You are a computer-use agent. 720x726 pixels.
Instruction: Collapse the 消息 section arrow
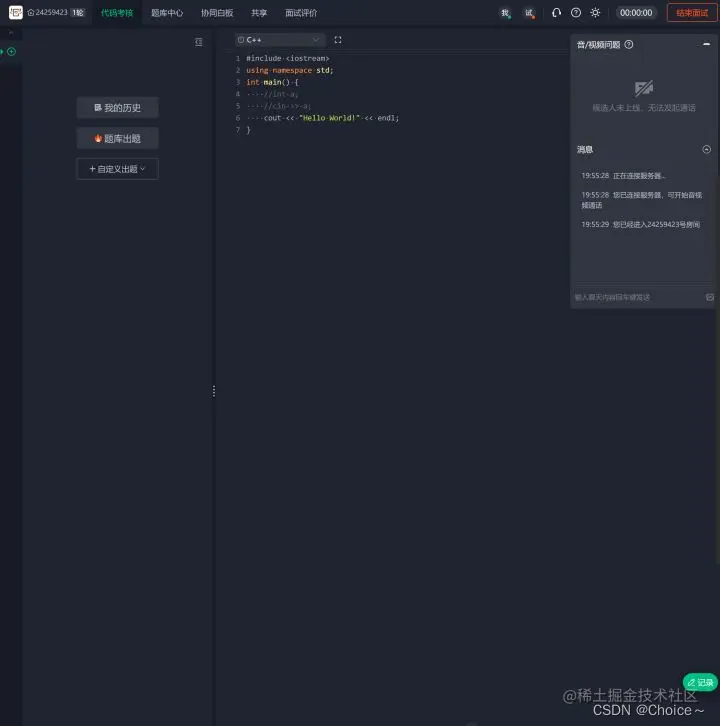(x=707, y=149)
